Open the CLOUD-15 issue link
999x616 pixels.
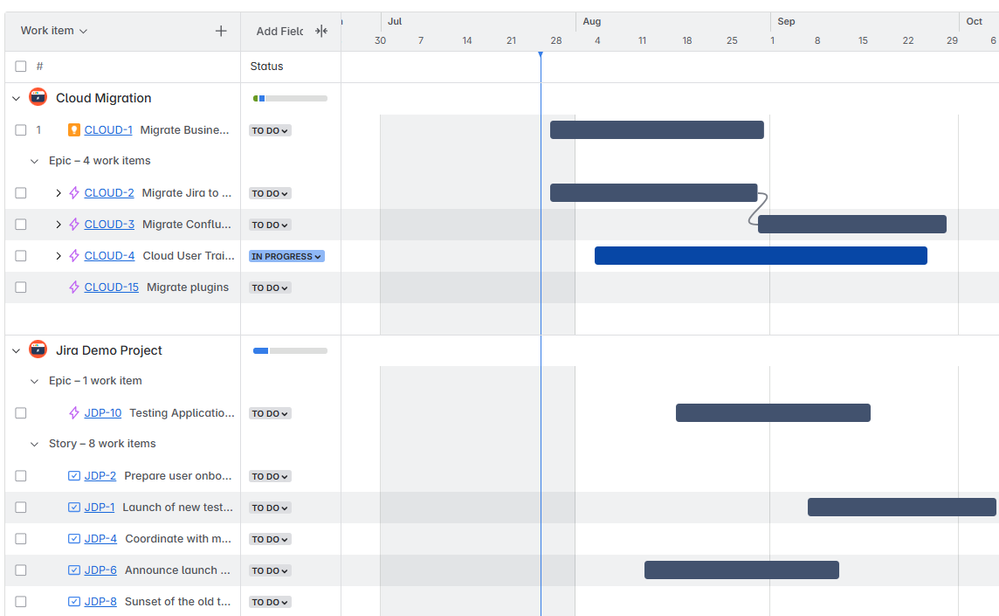click(111, 287)
